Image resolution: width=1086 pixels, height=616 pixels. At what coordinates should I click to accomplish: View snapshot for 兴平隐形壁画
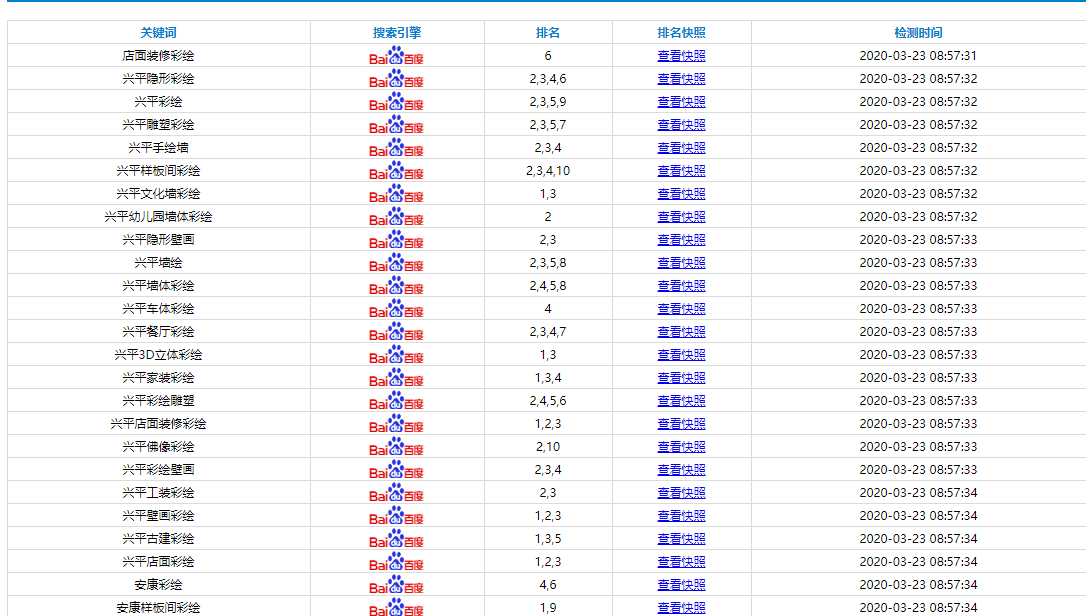tap(682, 240)
